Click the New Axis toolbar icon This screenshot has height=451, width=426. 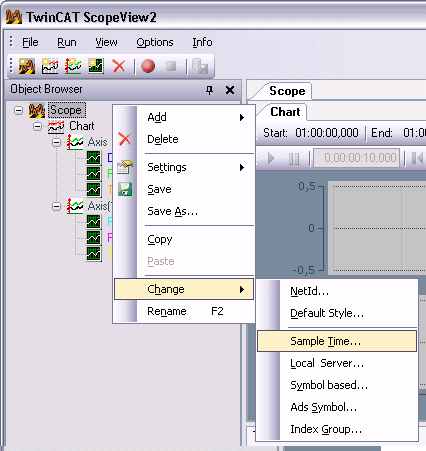[x=73, y=66]
